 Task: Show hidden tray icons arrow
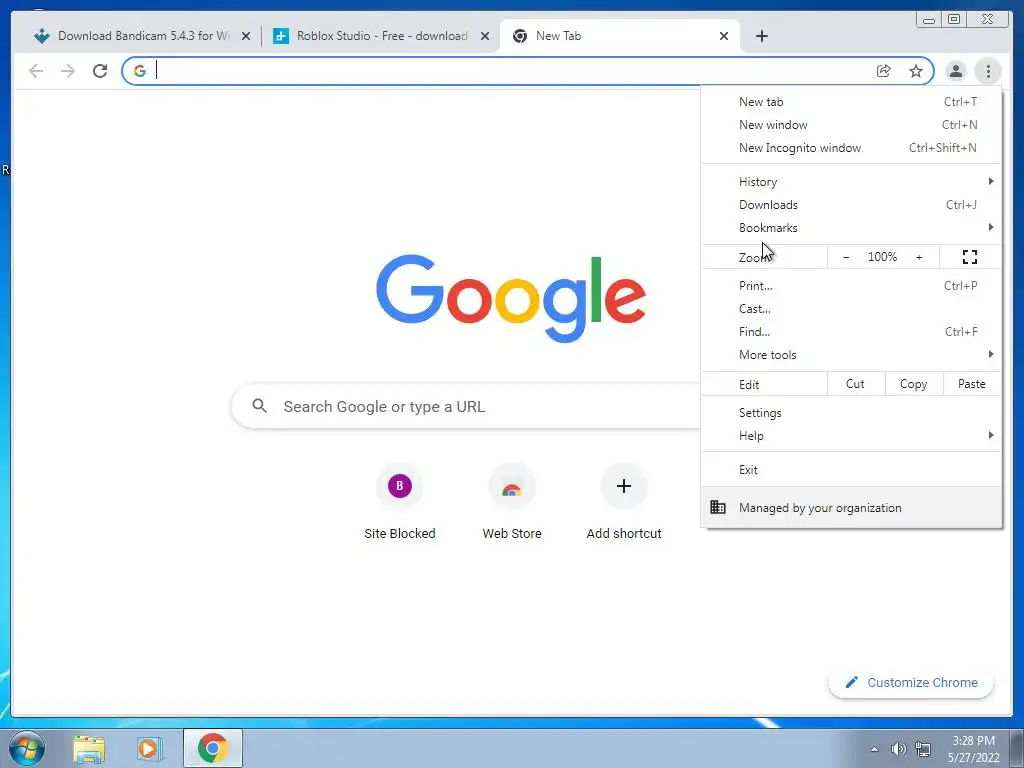pos(874,749)
